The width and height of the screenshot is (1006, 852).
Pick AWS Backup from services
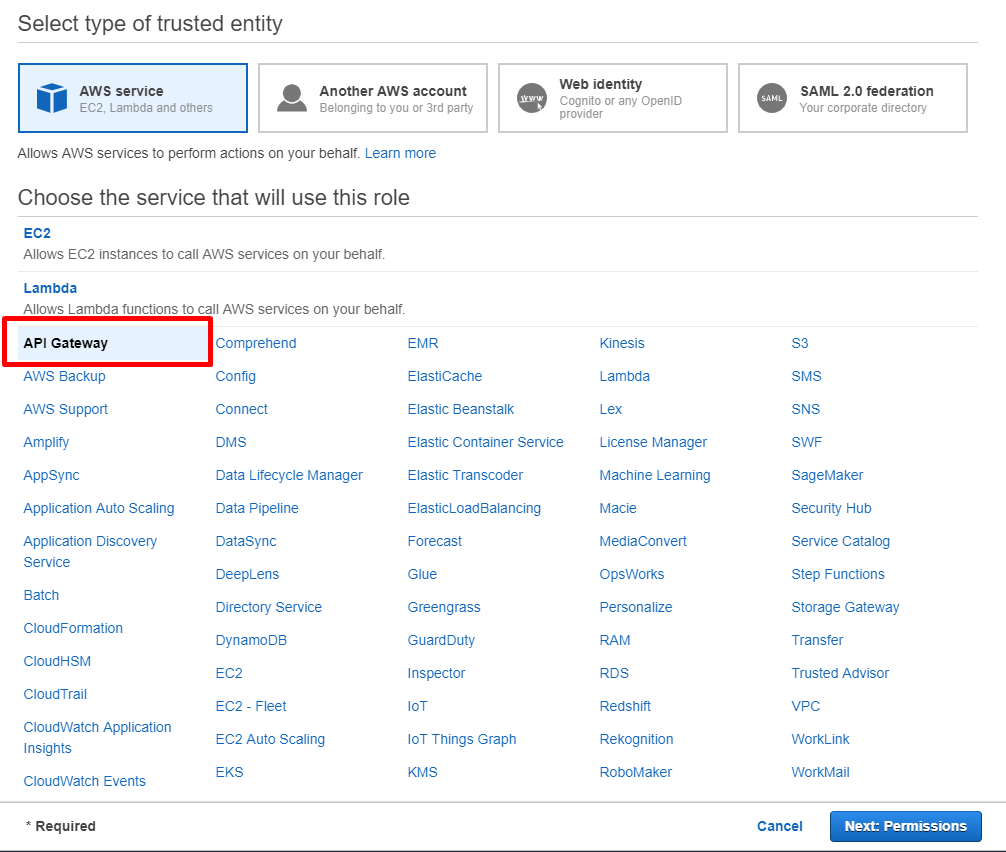64,377
